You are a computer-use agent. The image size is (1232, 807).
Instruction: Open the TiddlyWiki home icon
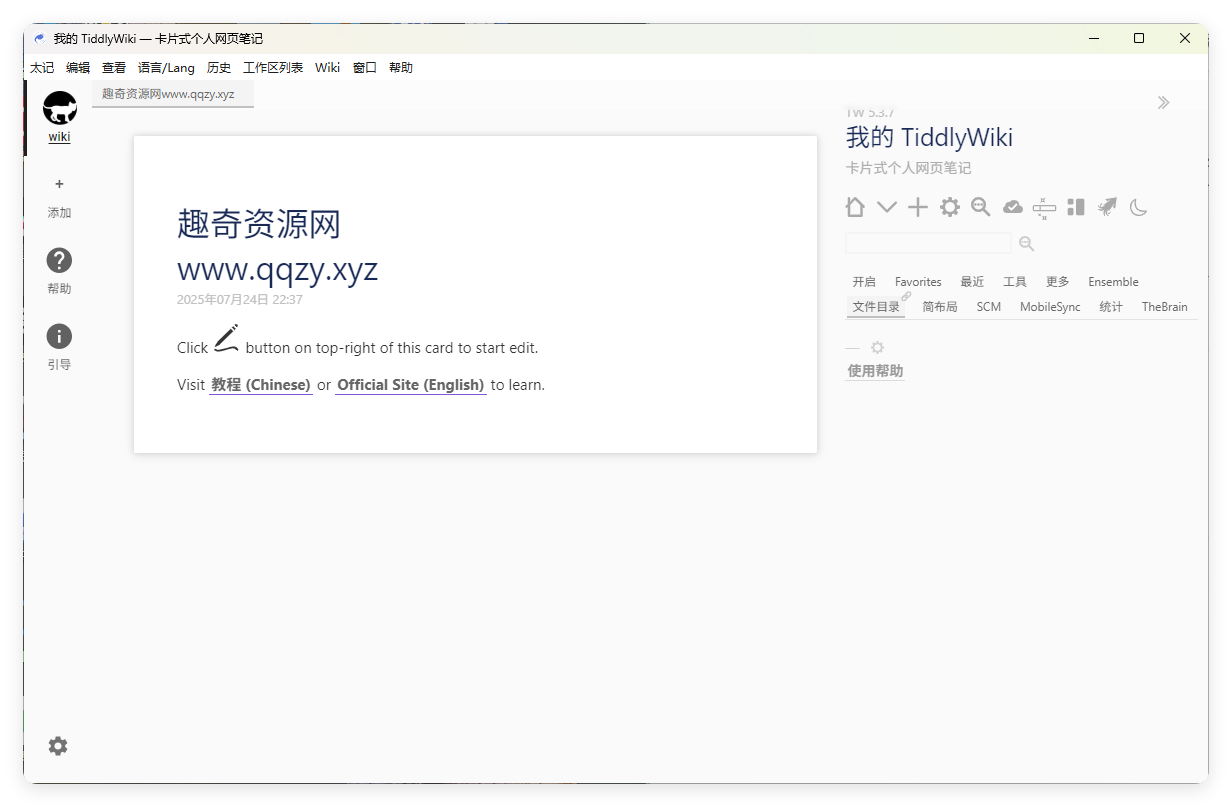855,207
